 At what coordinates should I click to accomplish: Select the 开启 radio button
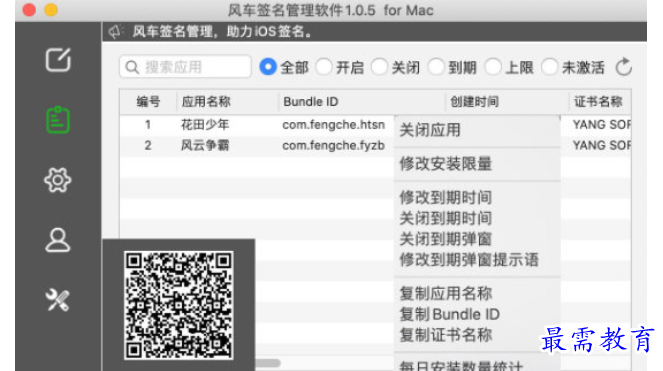(324, 67)
